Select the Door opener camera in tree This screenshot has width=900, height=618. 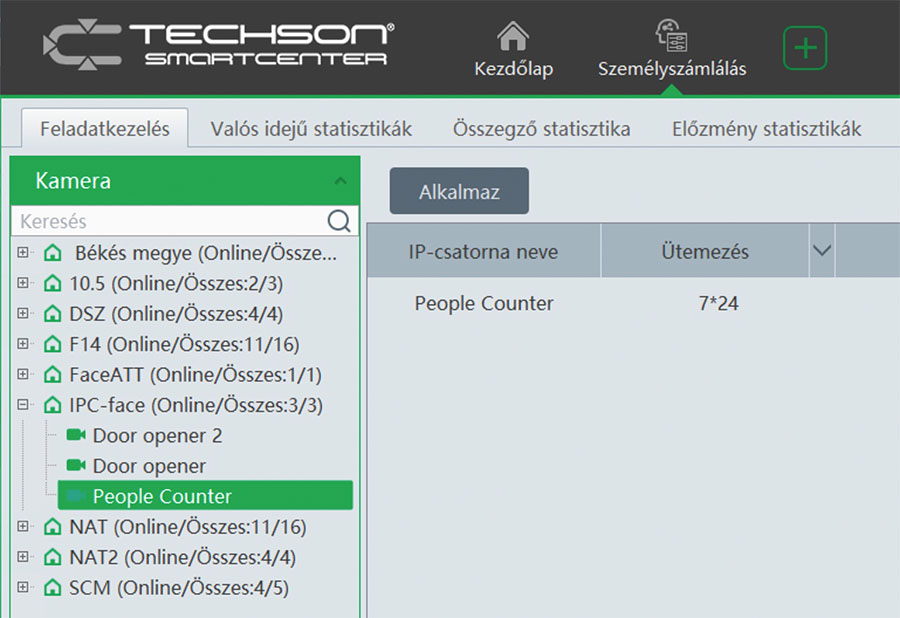(x=149, y=466)
